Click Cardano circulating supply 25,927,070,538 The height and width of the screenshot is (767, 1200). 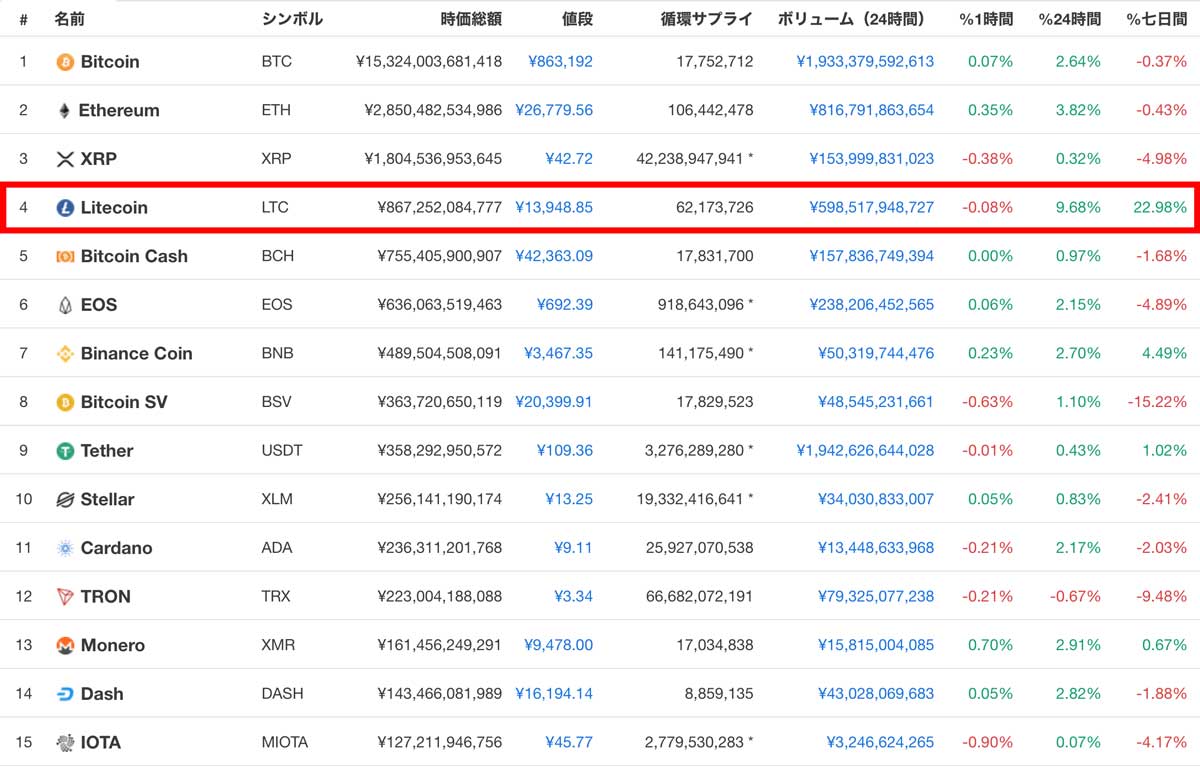point(700,548)
